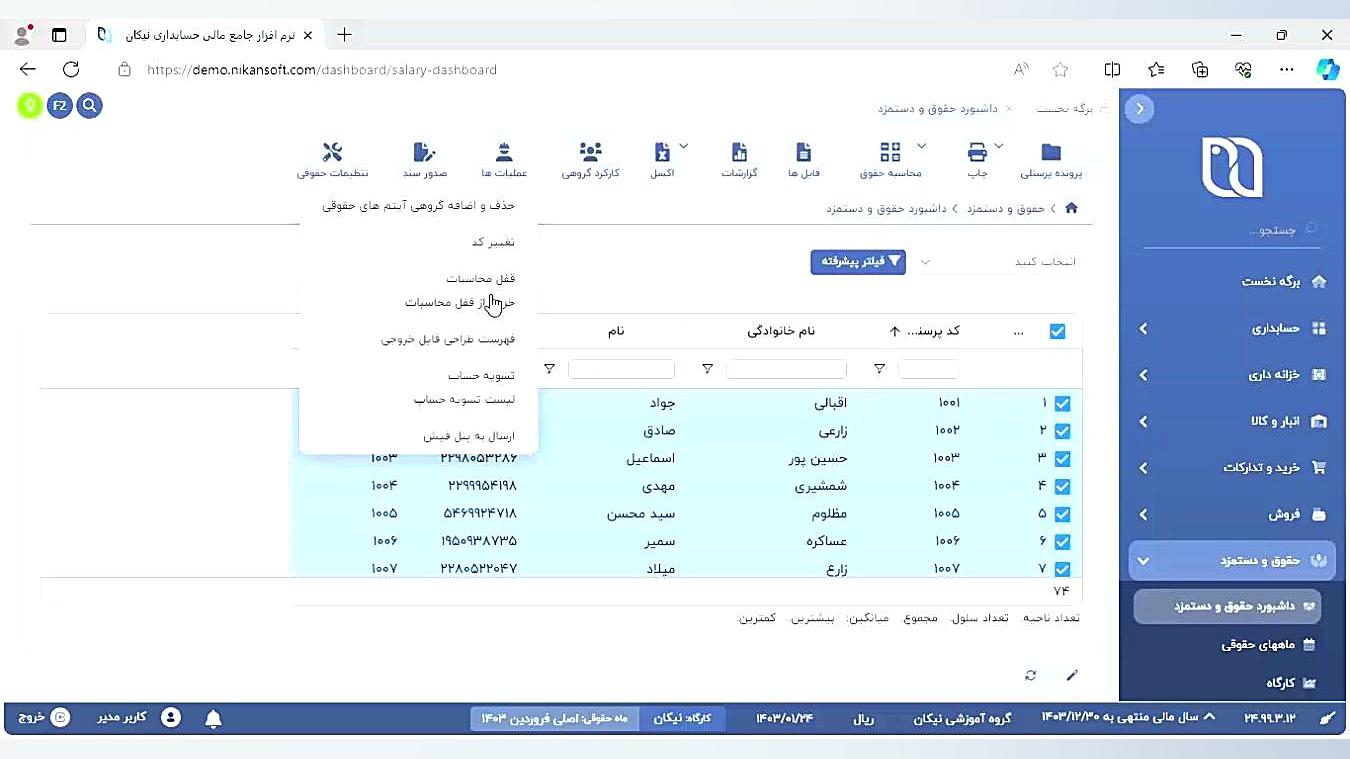Image resolution: width=1350 pixels, height=759 pixels.
Task: Open the گزارشات reports icon
Action: (x=740, y=152)
